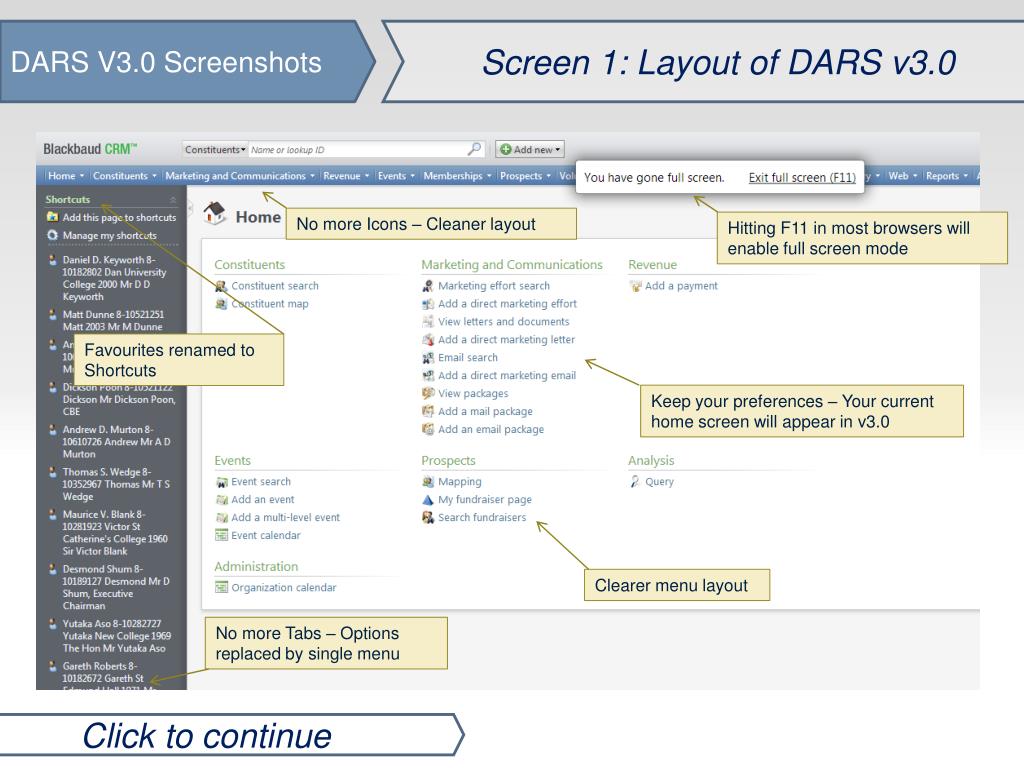
Task: Open Andrew D. Murton shortcut entry
Action: pyautogui.click(x=116, y=442)
